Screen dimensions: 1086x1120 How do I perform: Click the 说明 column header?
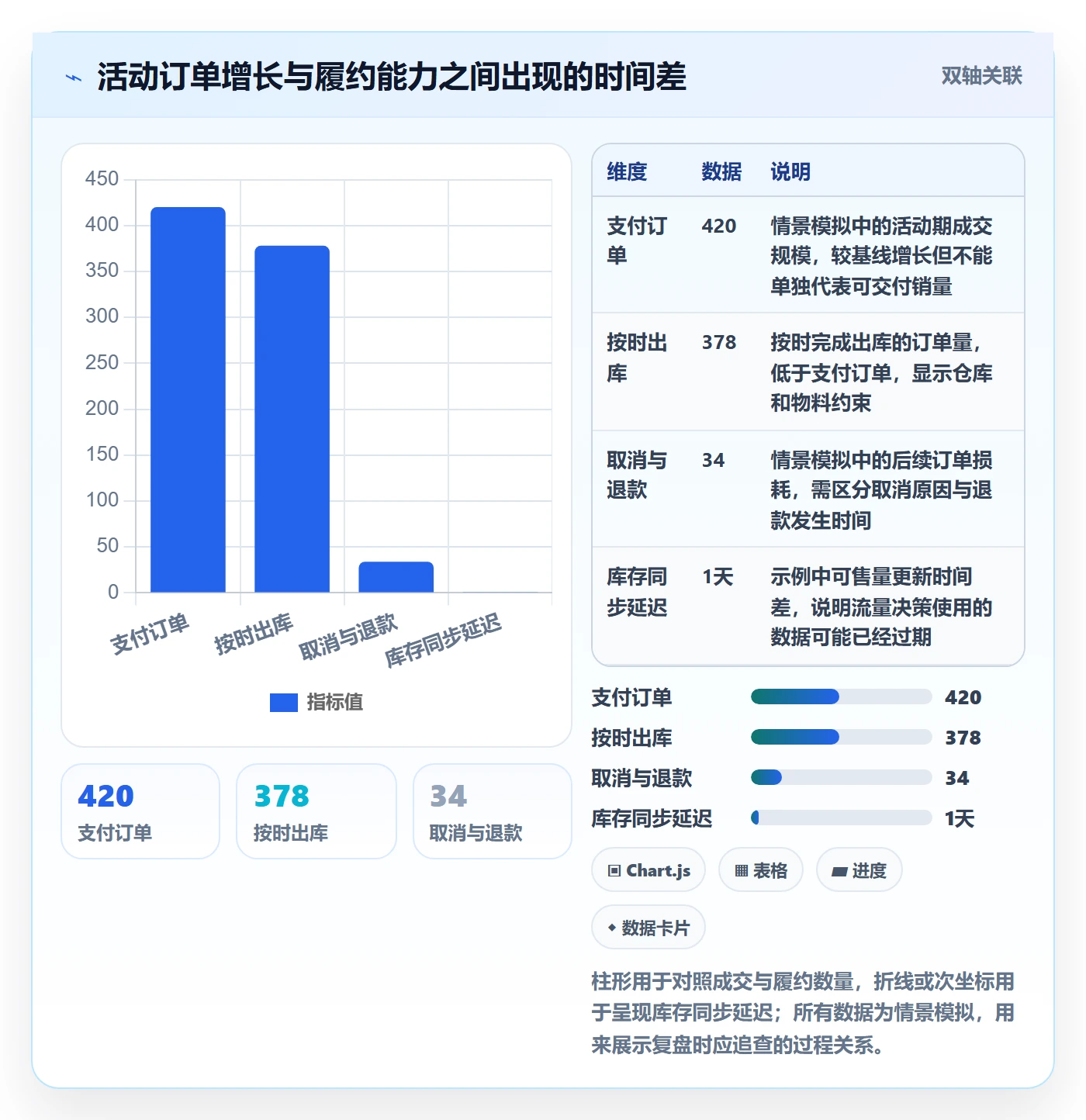[790, 171]
